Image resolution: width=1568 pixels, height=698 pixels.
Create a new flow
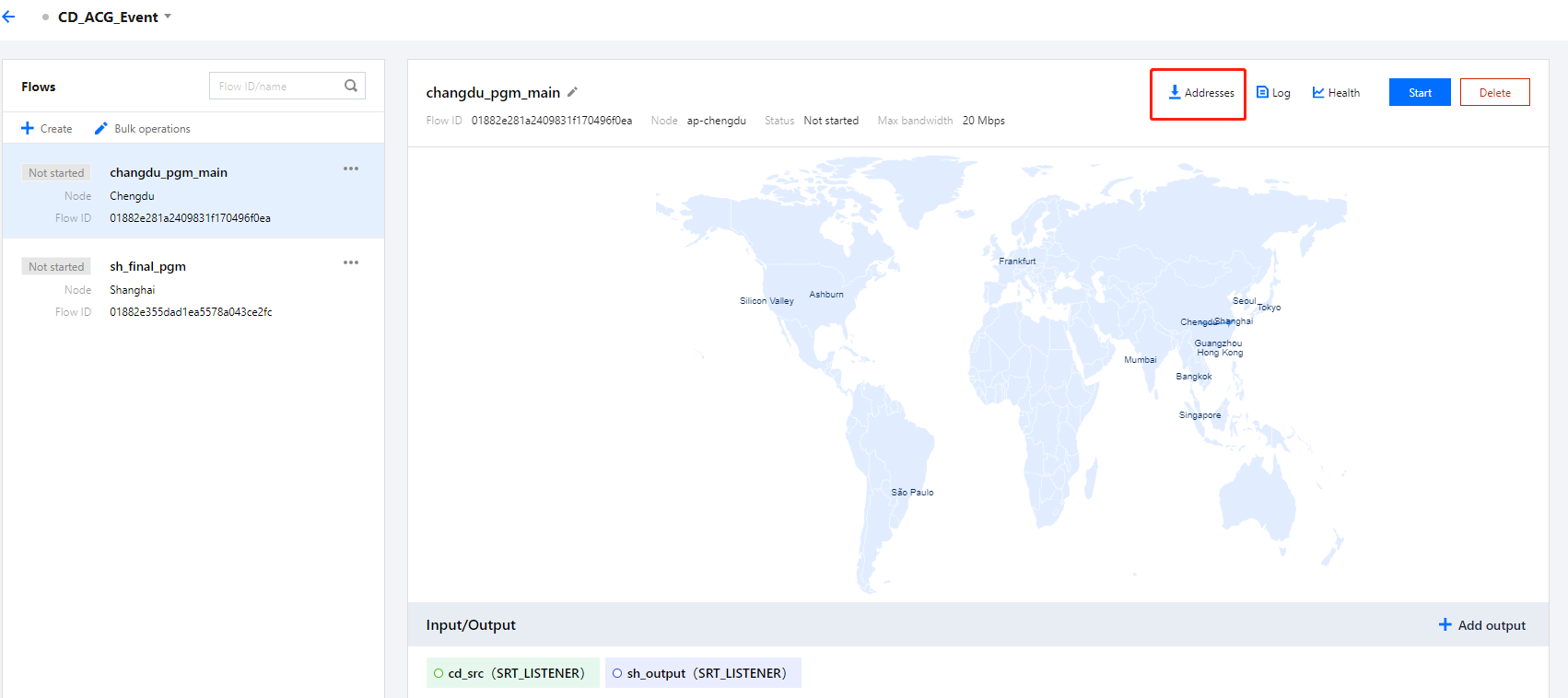tap(47, 129)
